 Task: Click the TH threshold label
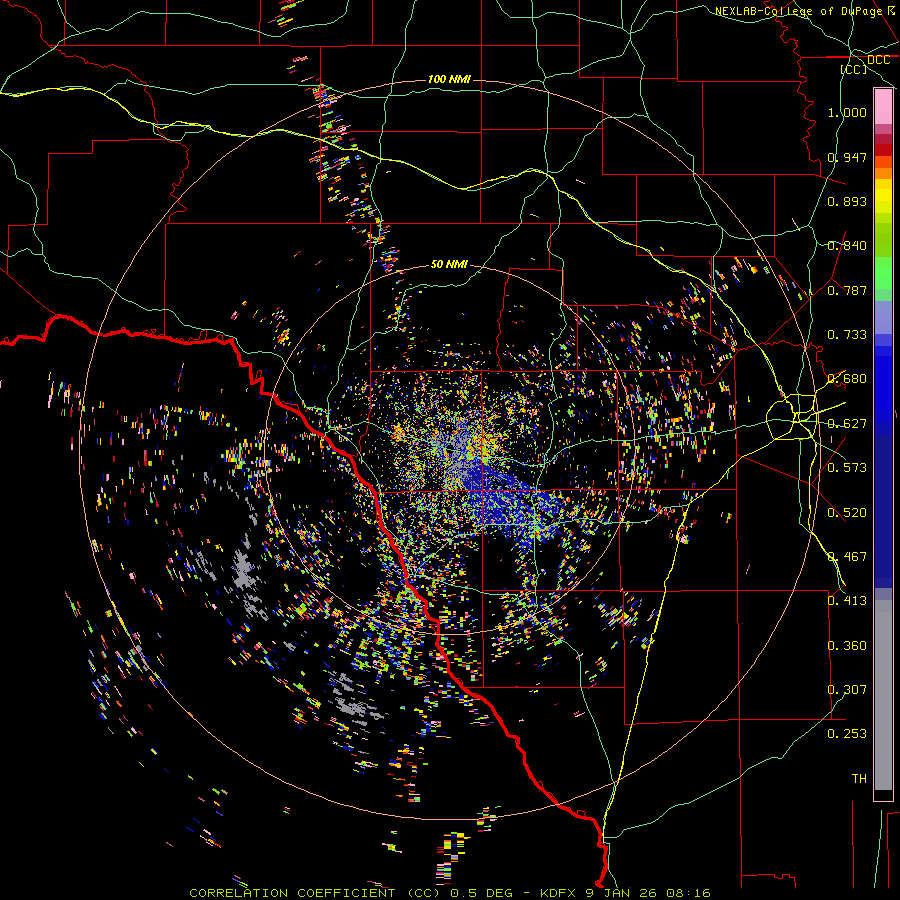[x=859, y=779]
